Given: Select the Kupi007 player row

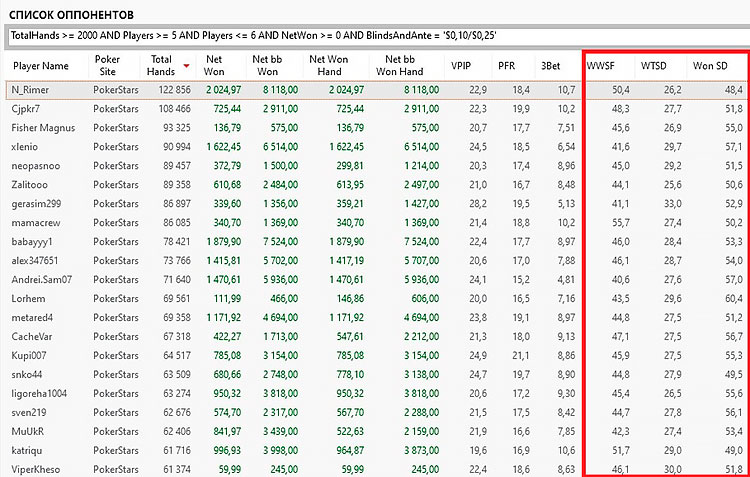Looking at the screenshot, I should point(29,355).
